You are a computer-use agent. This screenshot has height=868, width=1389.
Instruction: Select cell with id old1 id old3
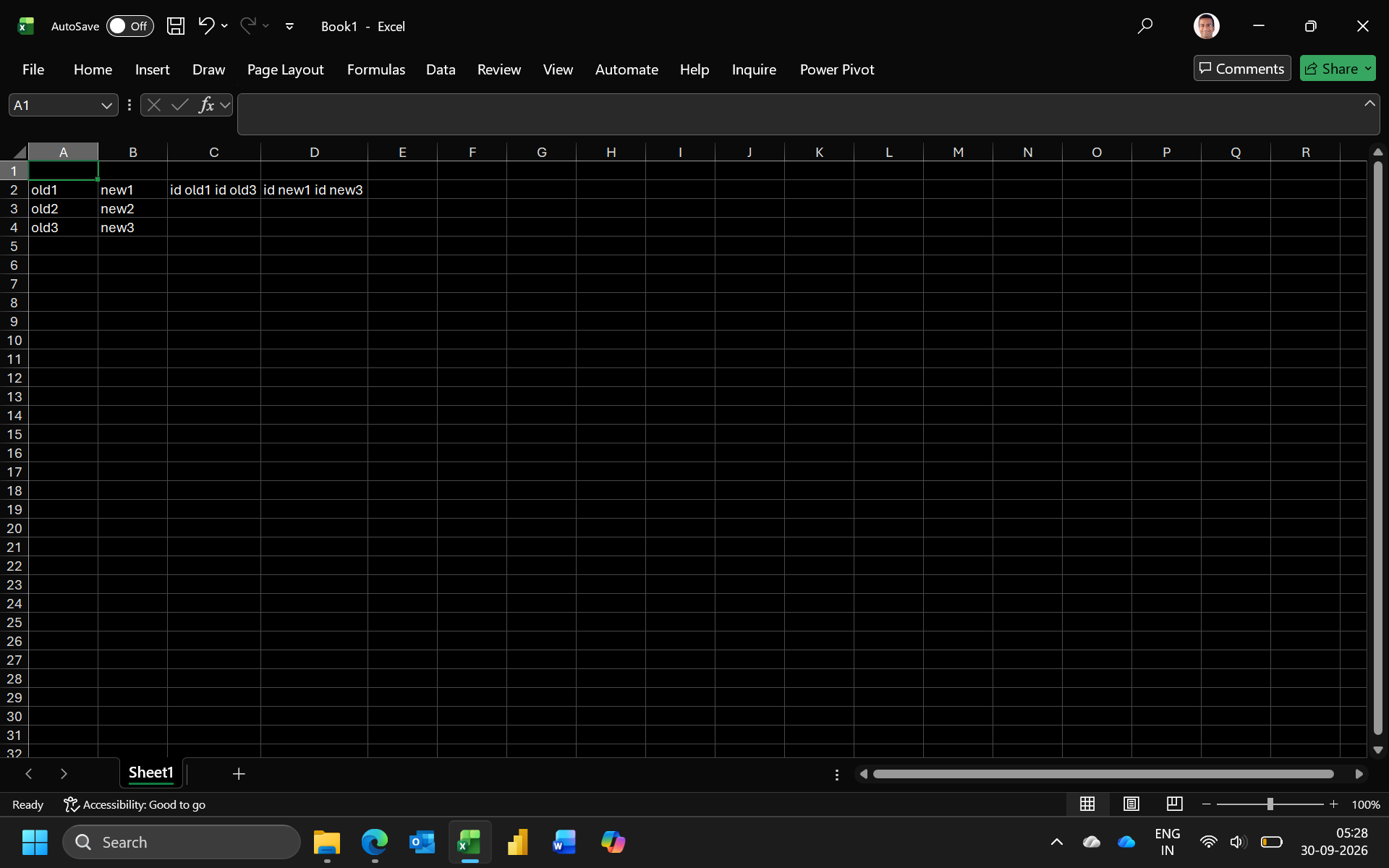click(x=213, y=190)
